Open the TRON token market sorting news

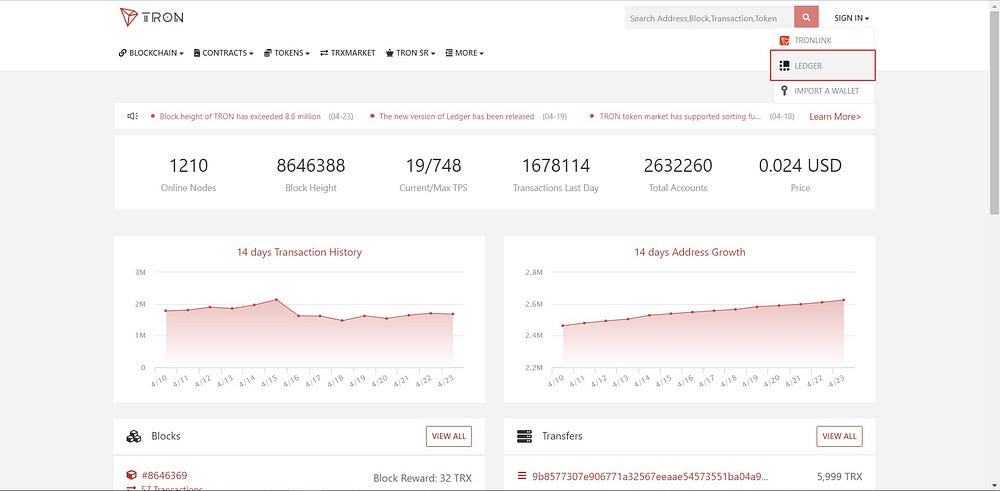point(680,117)
